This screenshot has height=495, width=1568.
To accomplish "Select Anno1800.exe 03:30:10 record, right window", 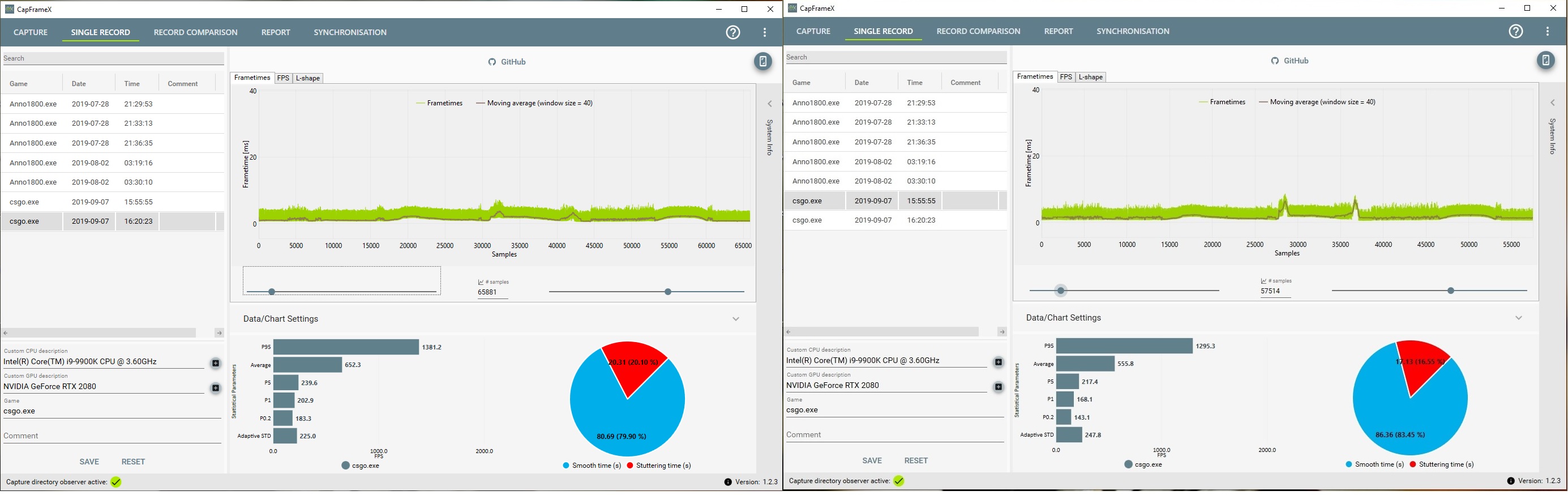I will coord(895,181).
